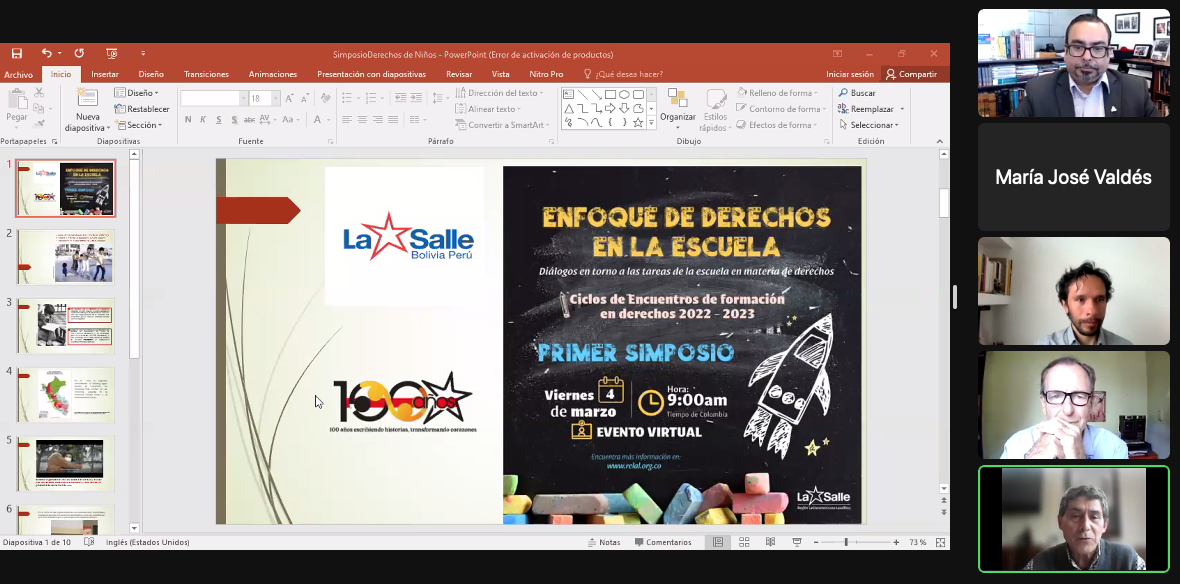Align text left
Viewport: 1180px width, 584px height.
[x=346, y=120]
